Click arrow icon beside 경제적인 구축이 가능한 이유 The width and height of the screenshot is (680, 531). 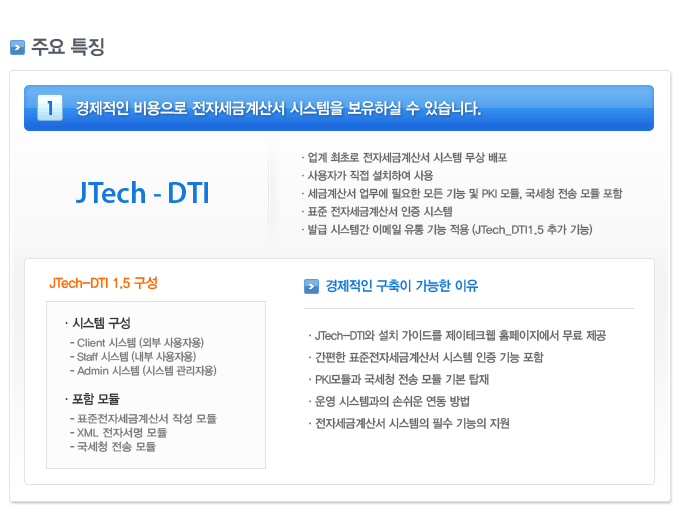[311, 286]
